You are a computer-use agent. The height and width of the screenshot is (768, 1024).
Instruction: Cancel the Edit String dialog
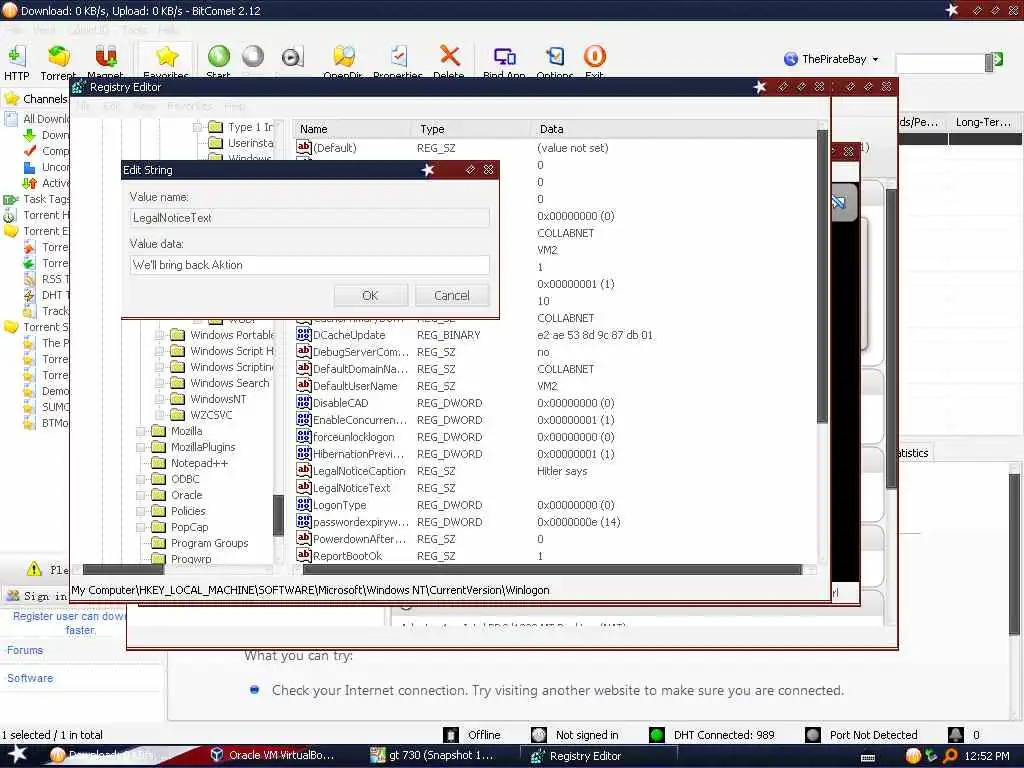tap(451, 295)
